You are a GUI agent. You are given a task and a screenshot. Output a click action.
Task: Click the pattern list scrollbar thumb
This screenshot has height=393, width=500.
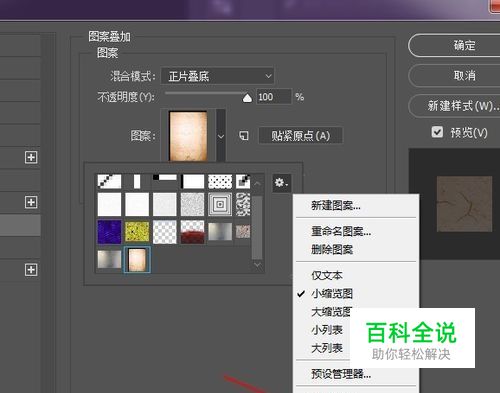pos(257,228)
